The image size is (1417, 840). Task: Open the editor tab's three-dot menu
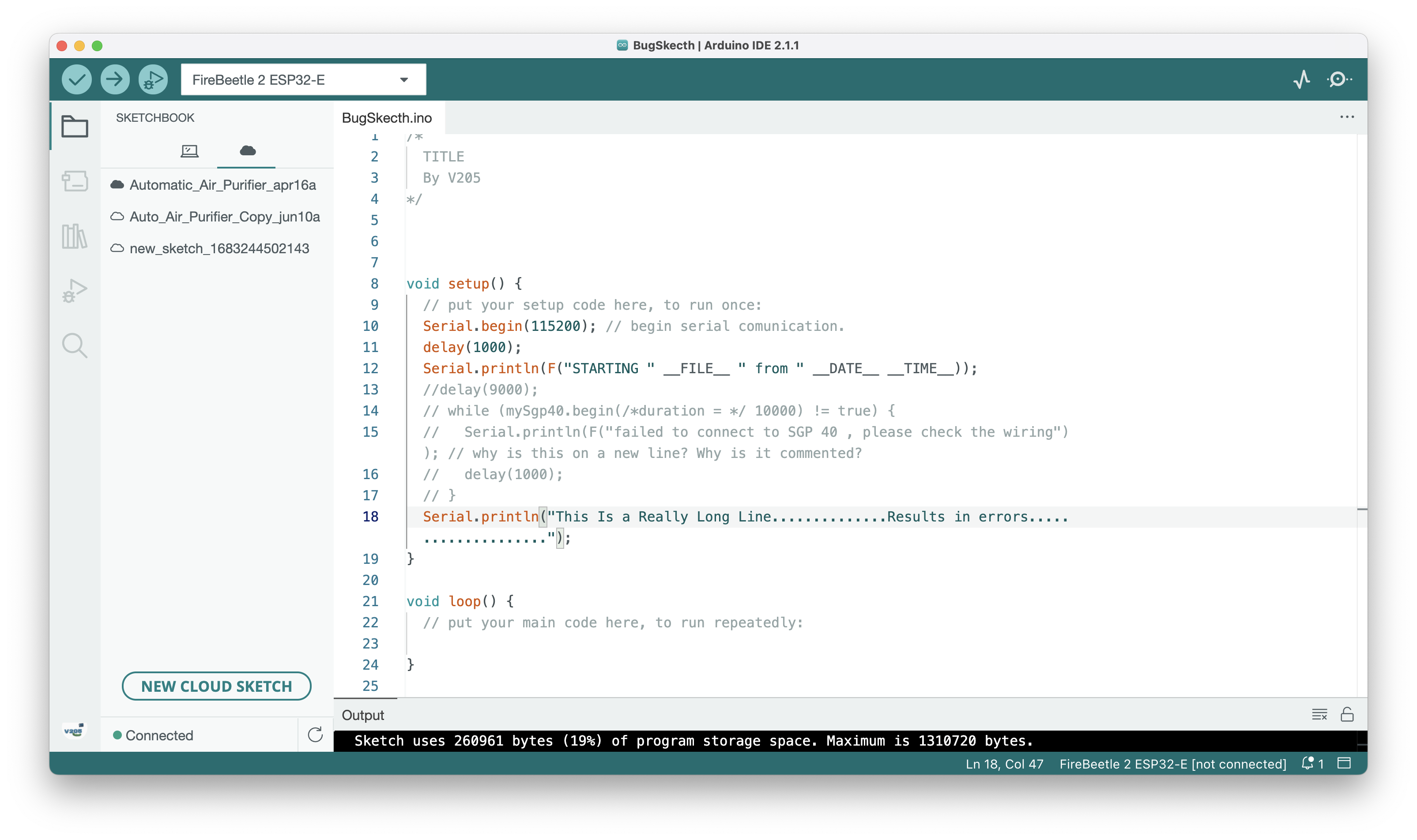coord(1347,117)
